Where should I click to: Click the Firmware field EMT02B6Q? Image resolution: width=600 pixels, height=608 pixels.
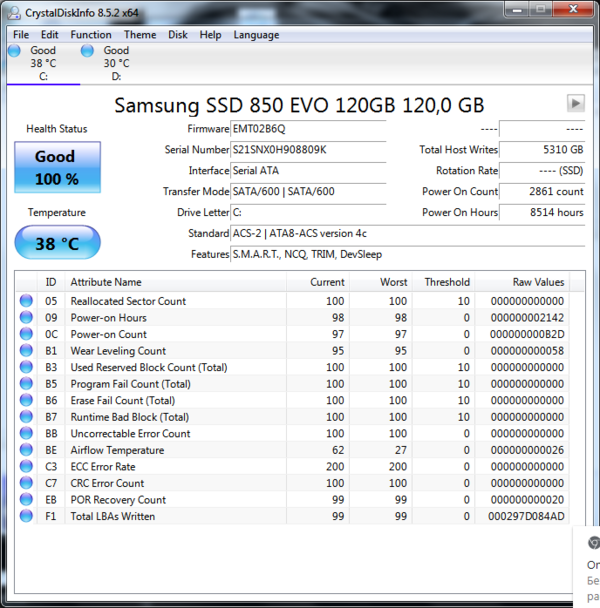[x=308, y=129]
